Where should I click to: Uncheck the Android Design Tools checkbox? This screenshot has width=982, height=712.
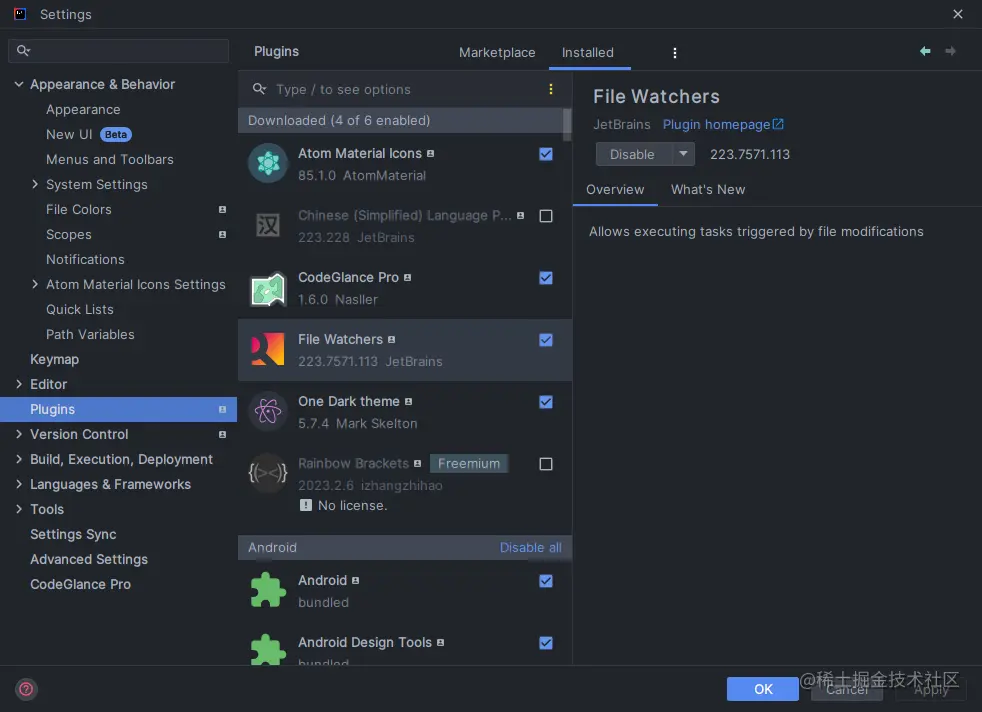546,643
